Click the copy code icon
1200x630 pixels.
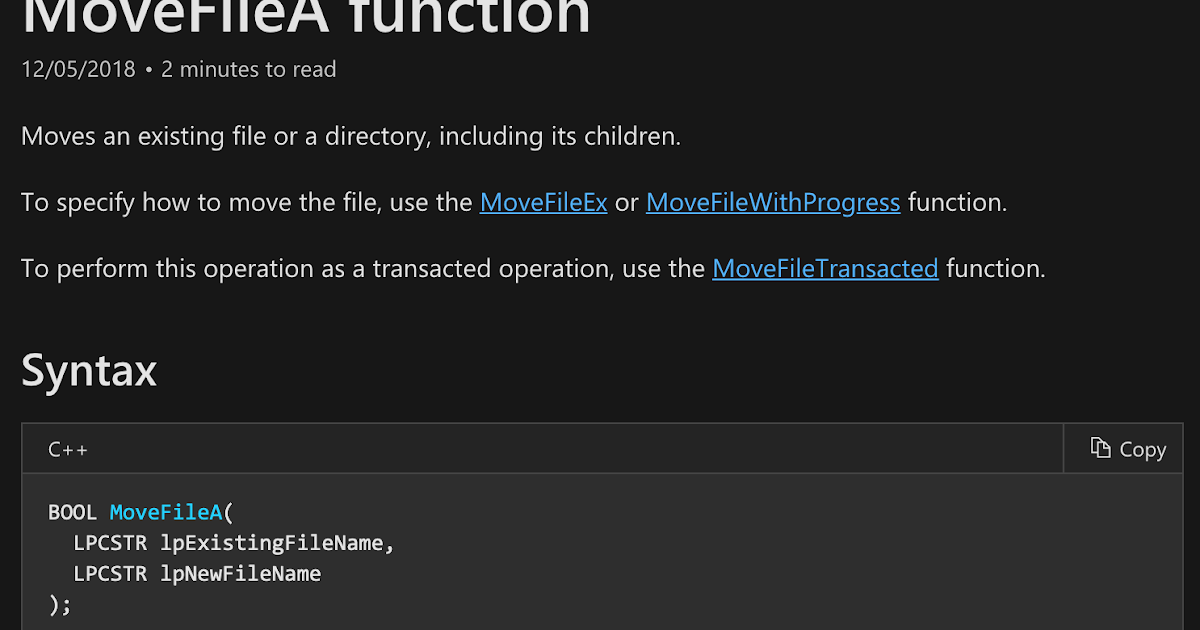(1101, 448)
